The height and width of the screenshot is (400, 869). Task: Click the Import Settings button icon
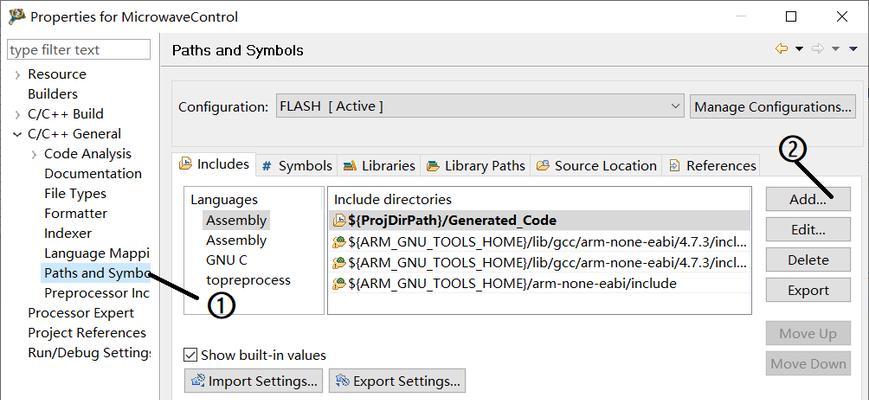198,381
